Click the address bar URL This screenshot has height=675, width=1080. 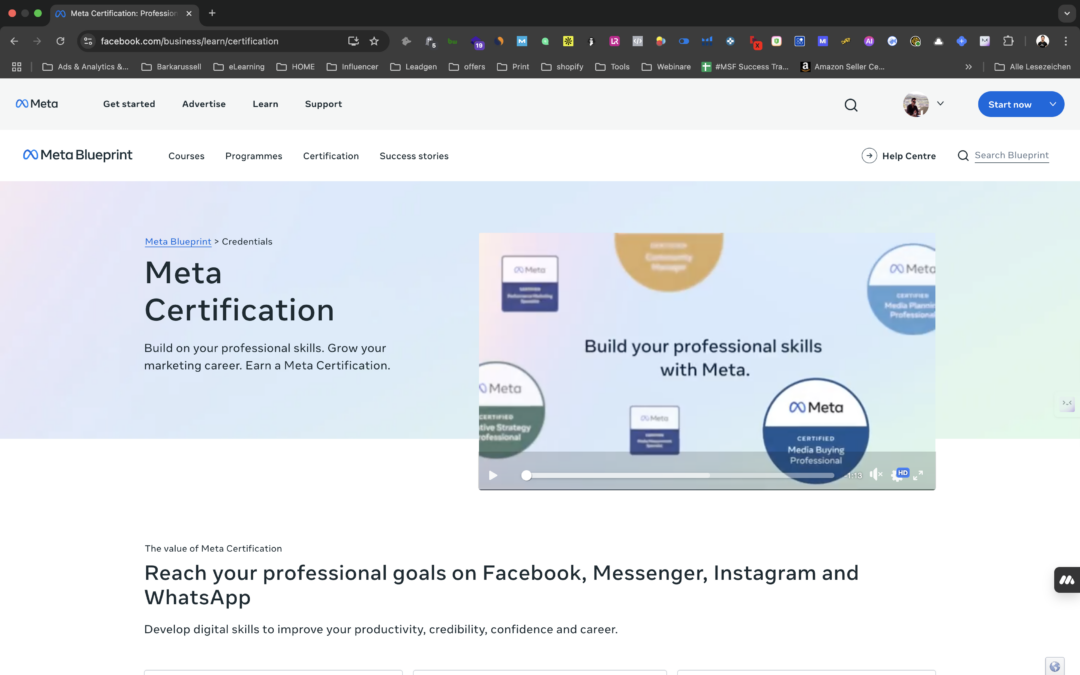[189, 41]
